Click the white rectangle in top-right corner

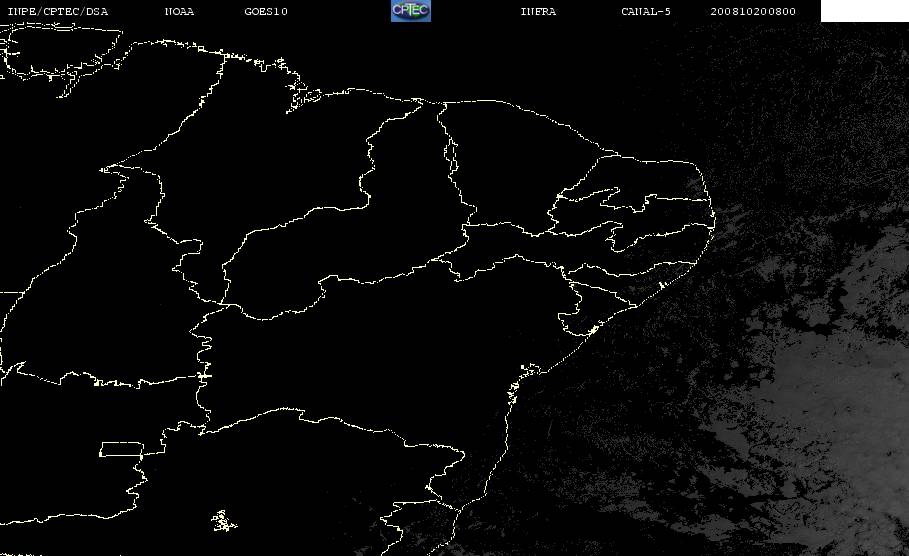pyautogui.click(x=865, y=11)
